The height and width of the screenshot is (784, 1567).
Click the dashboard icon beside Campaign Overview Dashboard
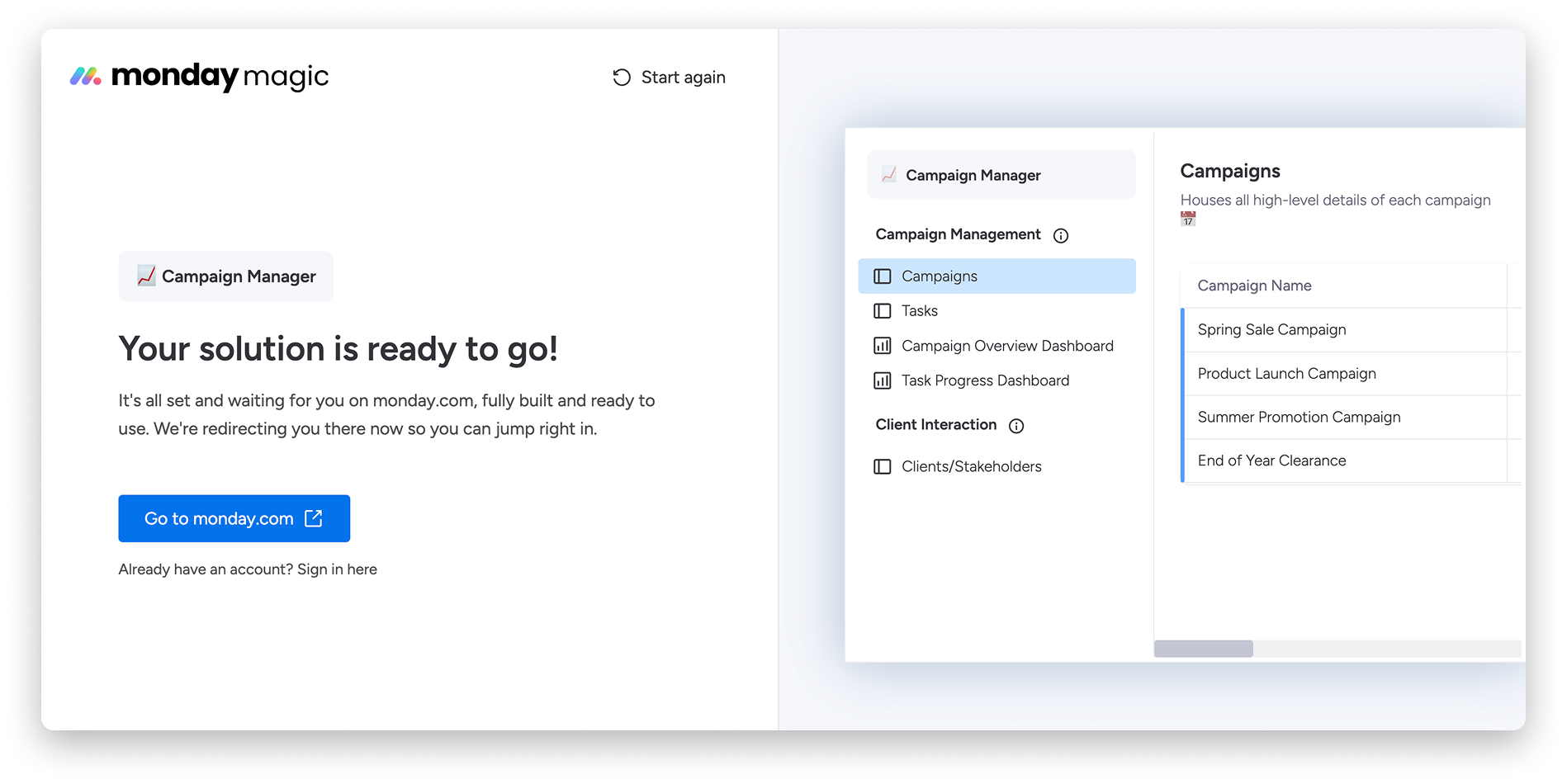click(883, 346)
